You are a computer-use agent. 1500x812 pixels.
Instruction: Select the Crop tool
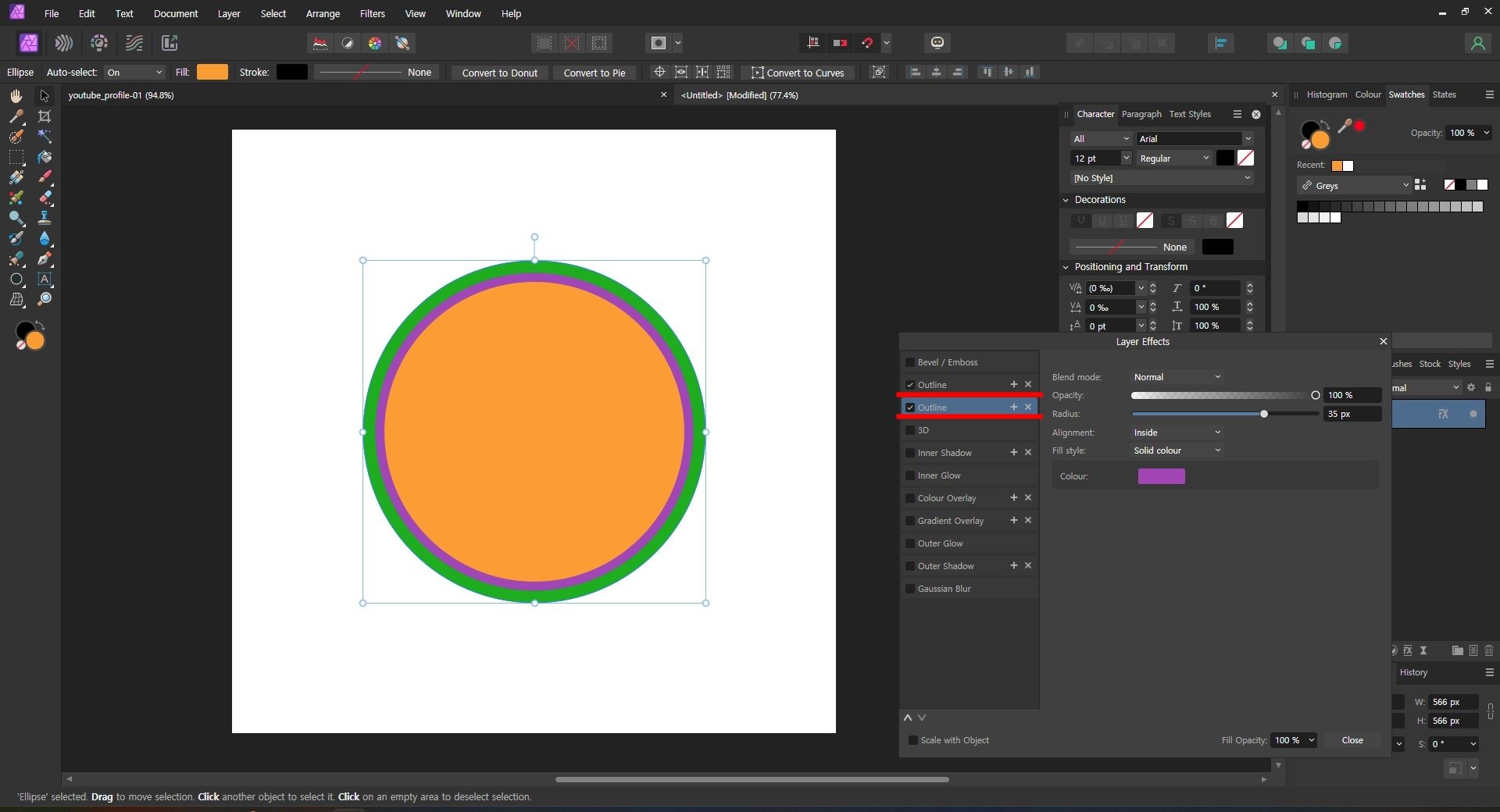click(x=45, y=116)
